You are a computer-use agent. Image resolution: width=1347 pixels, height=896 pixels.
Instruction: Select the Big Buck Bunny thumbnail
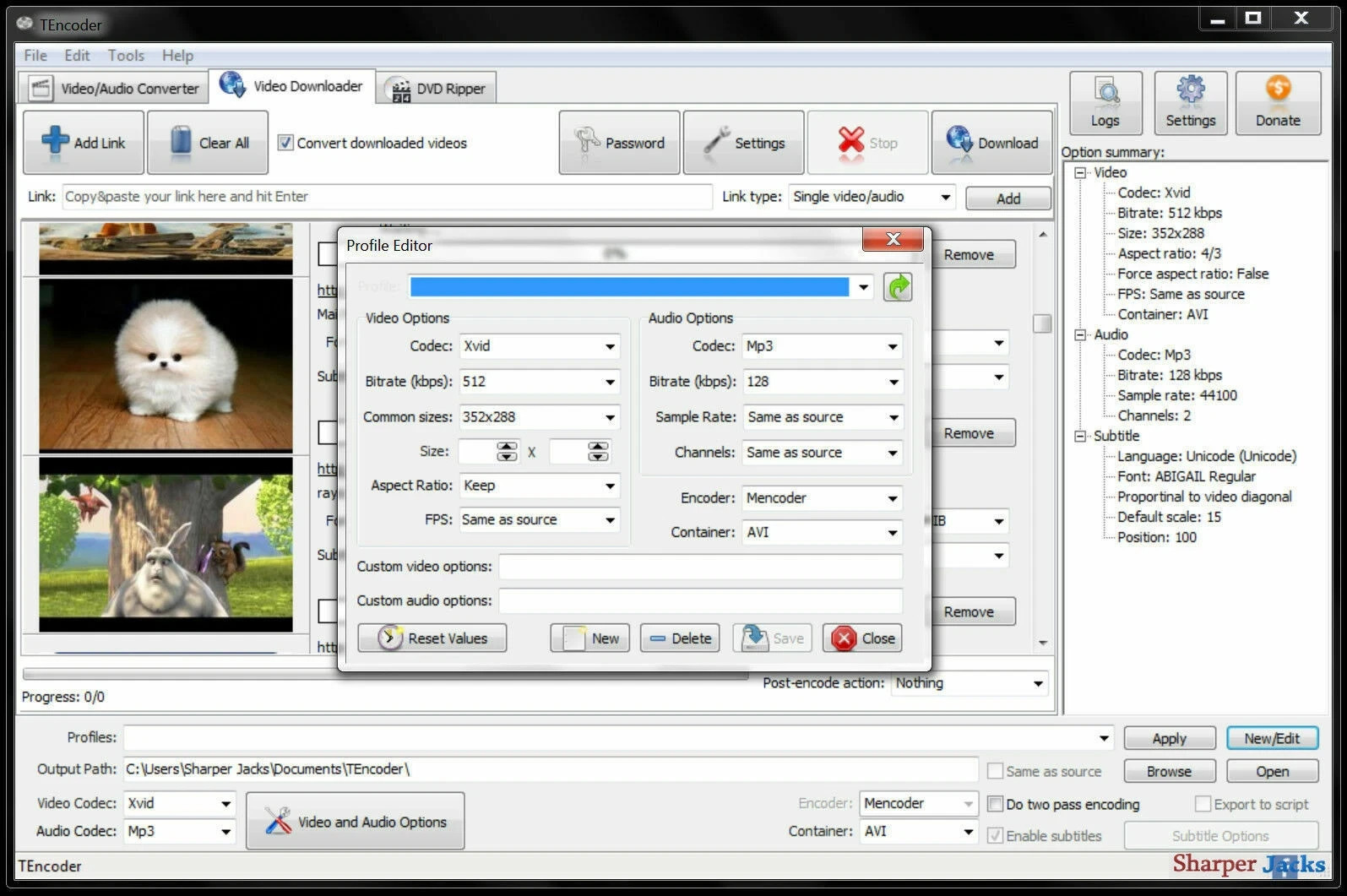point(166,545)
